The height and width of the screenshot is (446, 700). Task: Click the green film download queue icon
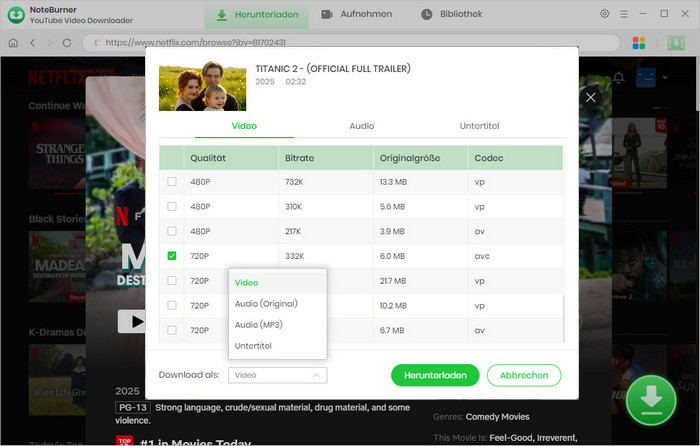point(676,43)
